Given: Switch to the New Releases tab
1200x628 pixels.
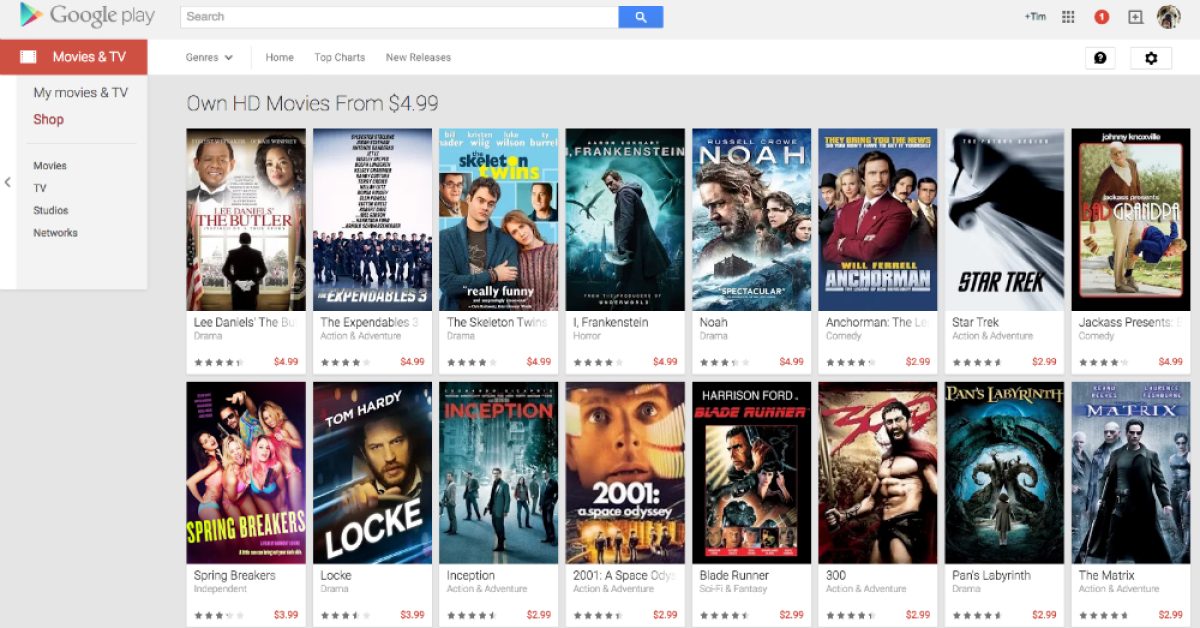Looking at the screenshot, I should (418, 58).
